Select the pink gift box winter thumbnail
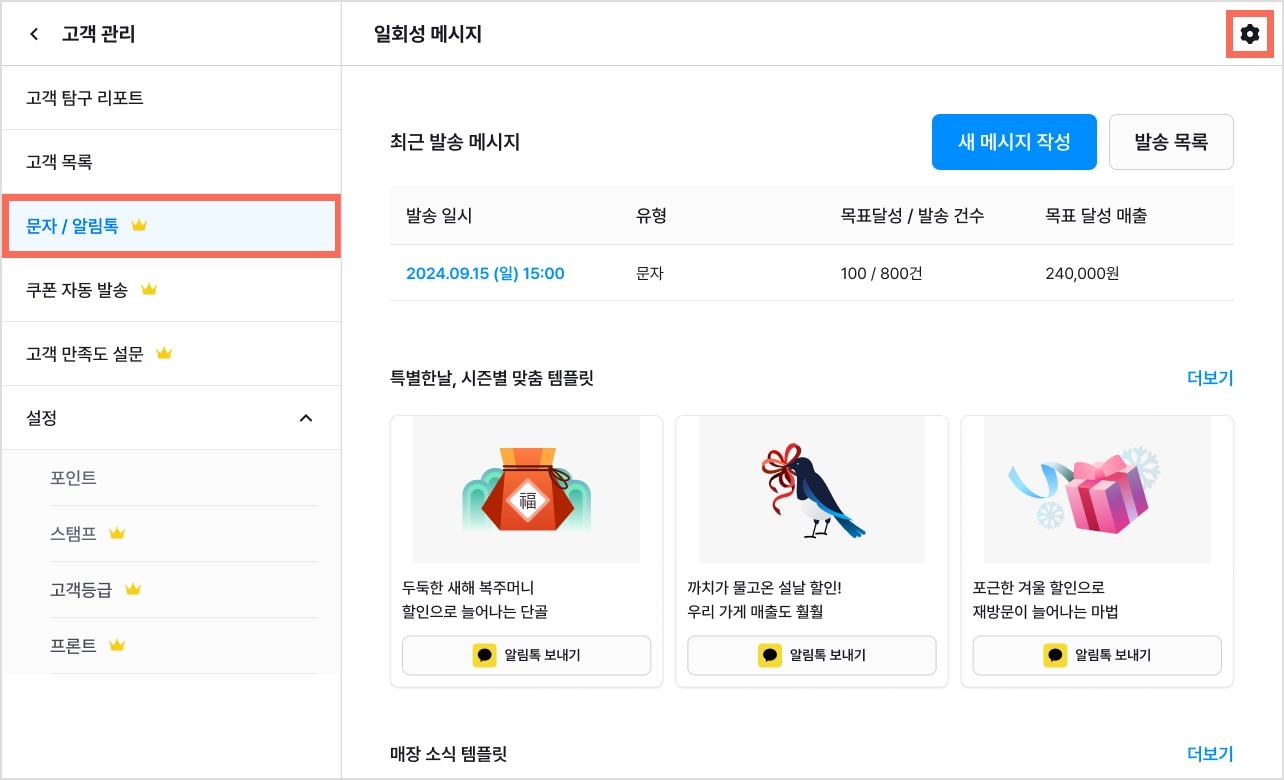The image size is (1284, 780). click(1097, 490)
